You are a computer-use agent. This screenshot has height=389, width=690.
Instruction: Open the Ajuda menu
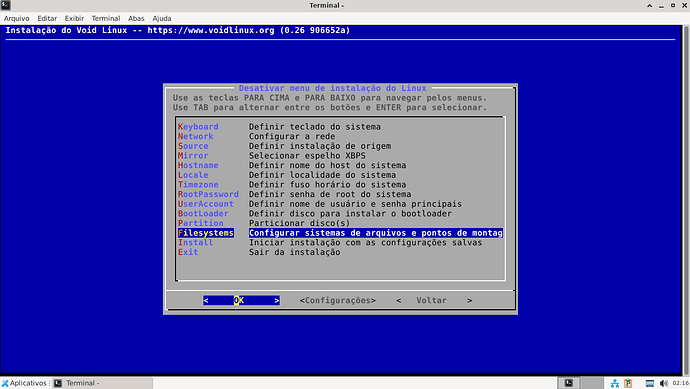click(x=161, y=18)
